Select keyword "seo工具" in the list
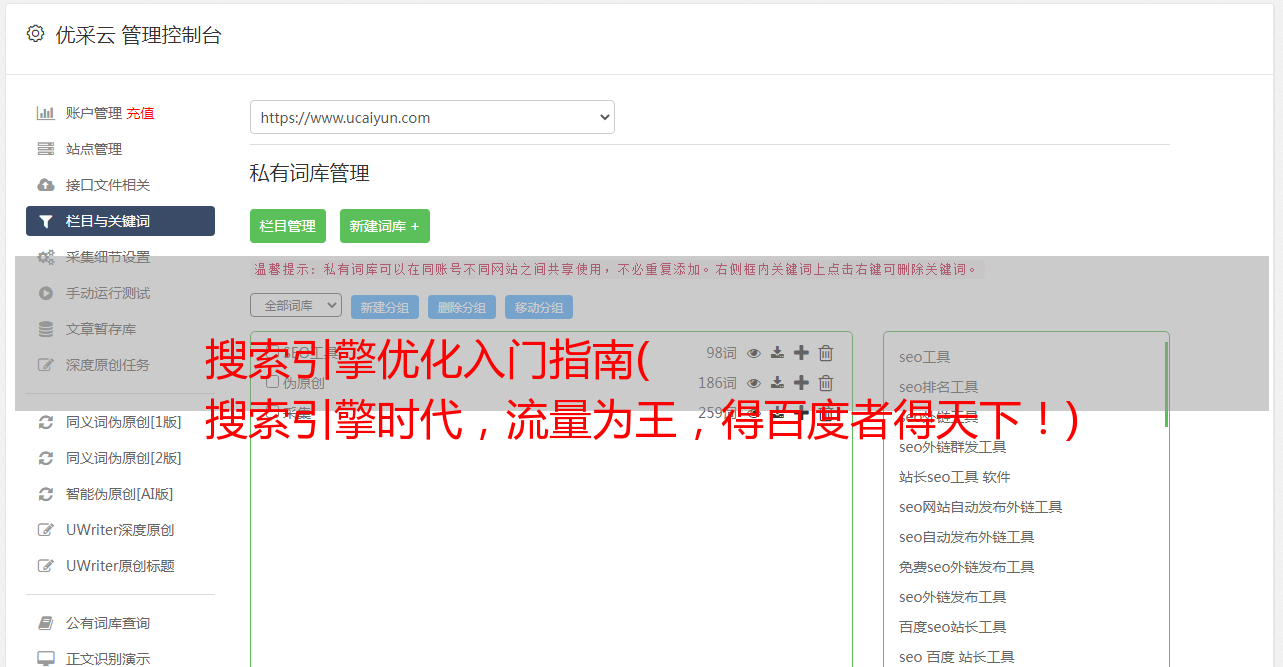Viewport: 1283px width, 667px height. (x=924, y=357)
